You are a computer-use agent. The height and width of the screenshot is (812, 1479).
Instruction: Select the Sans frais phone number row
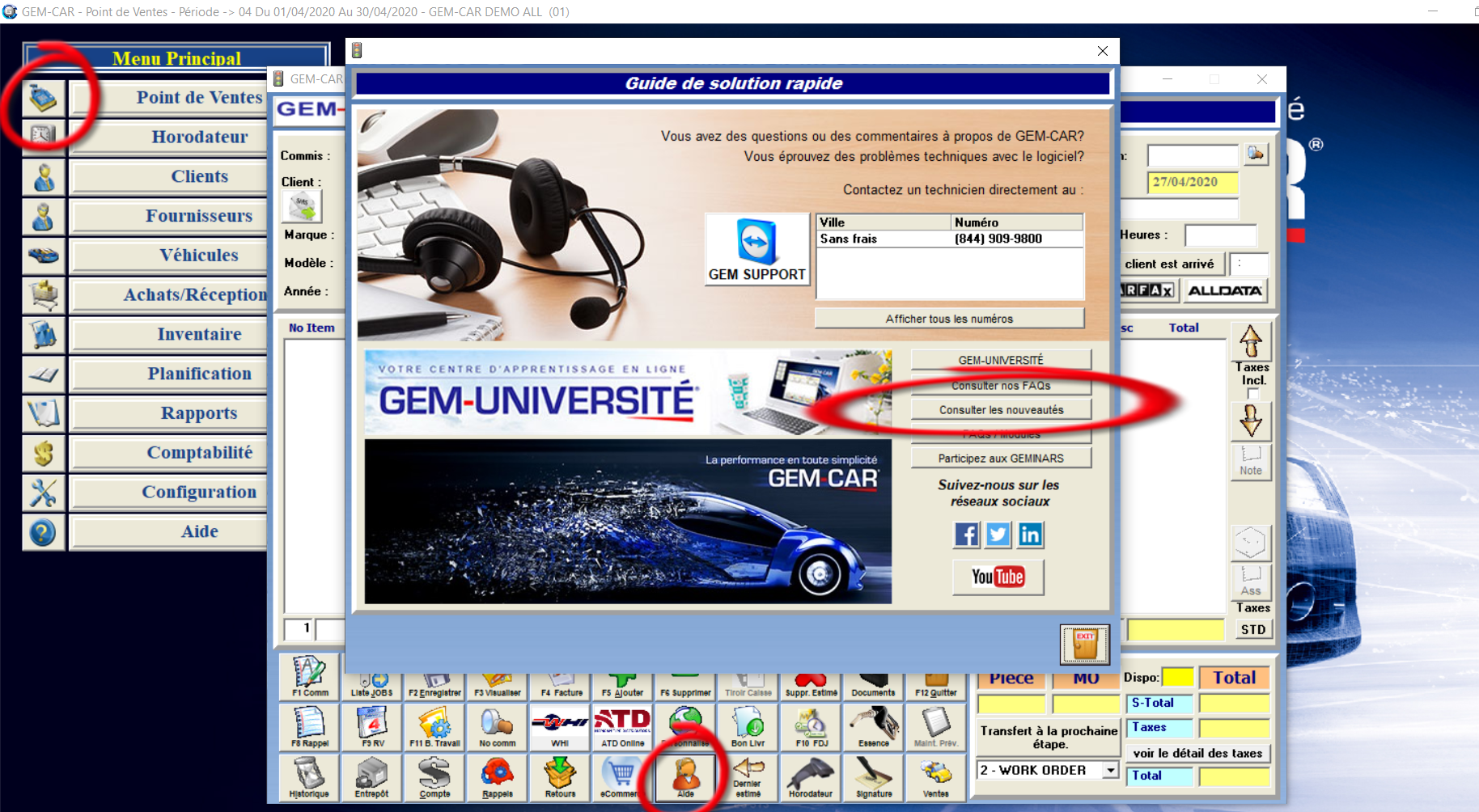950,239
